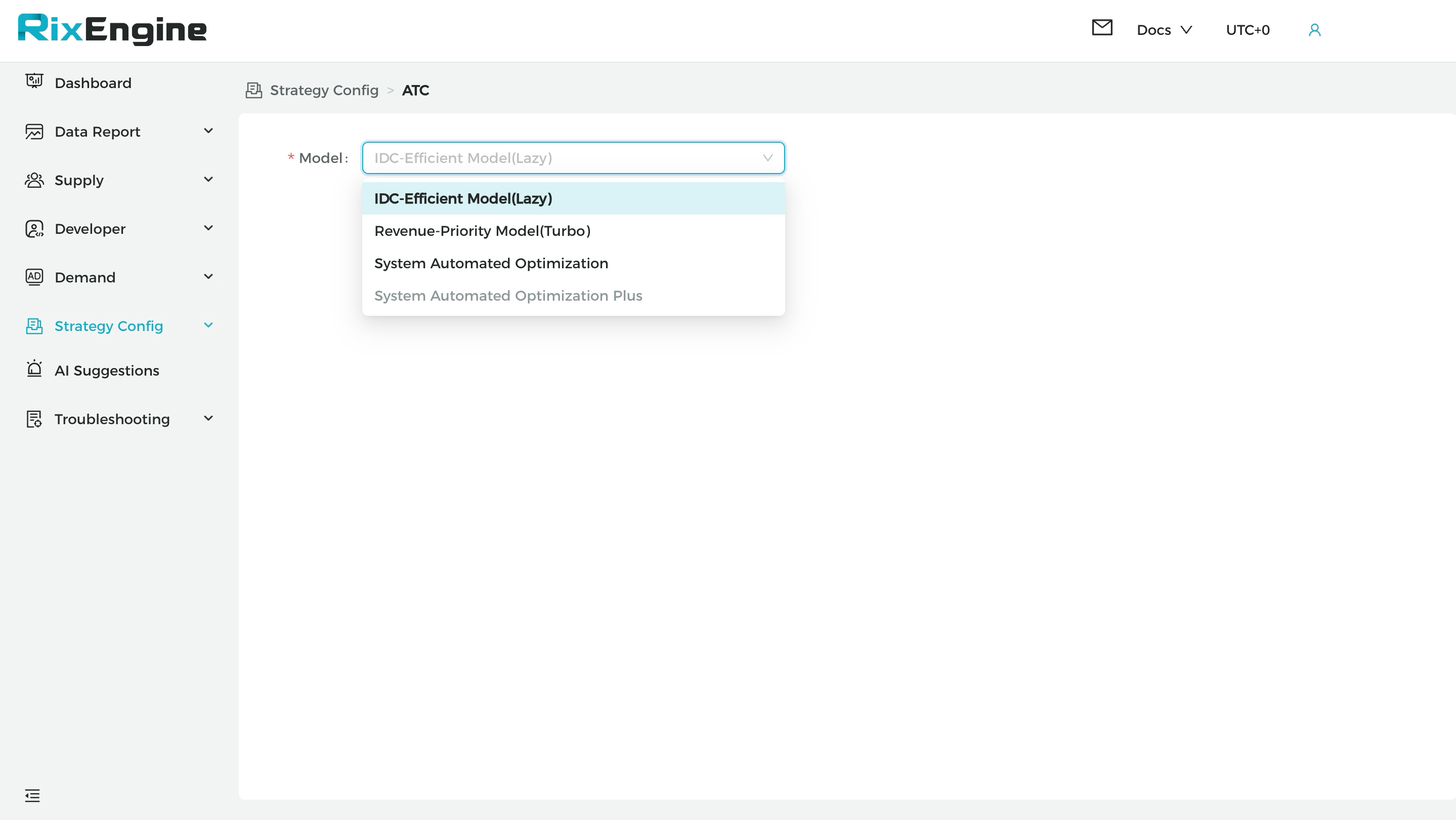Click the breadcrumb Strategy Config icon
The image size is (1456, 820).
[x=254, y=91]
